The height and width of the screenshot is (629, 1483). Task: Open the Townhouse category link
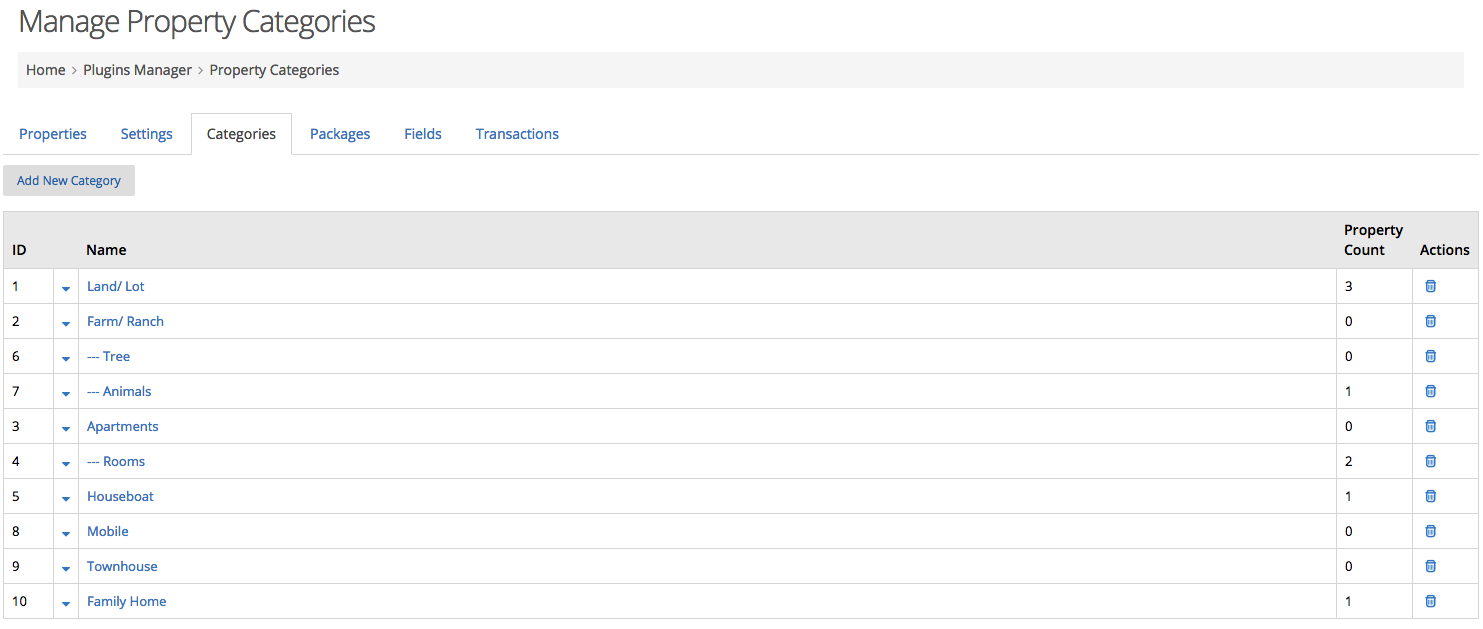click(122, 566)
